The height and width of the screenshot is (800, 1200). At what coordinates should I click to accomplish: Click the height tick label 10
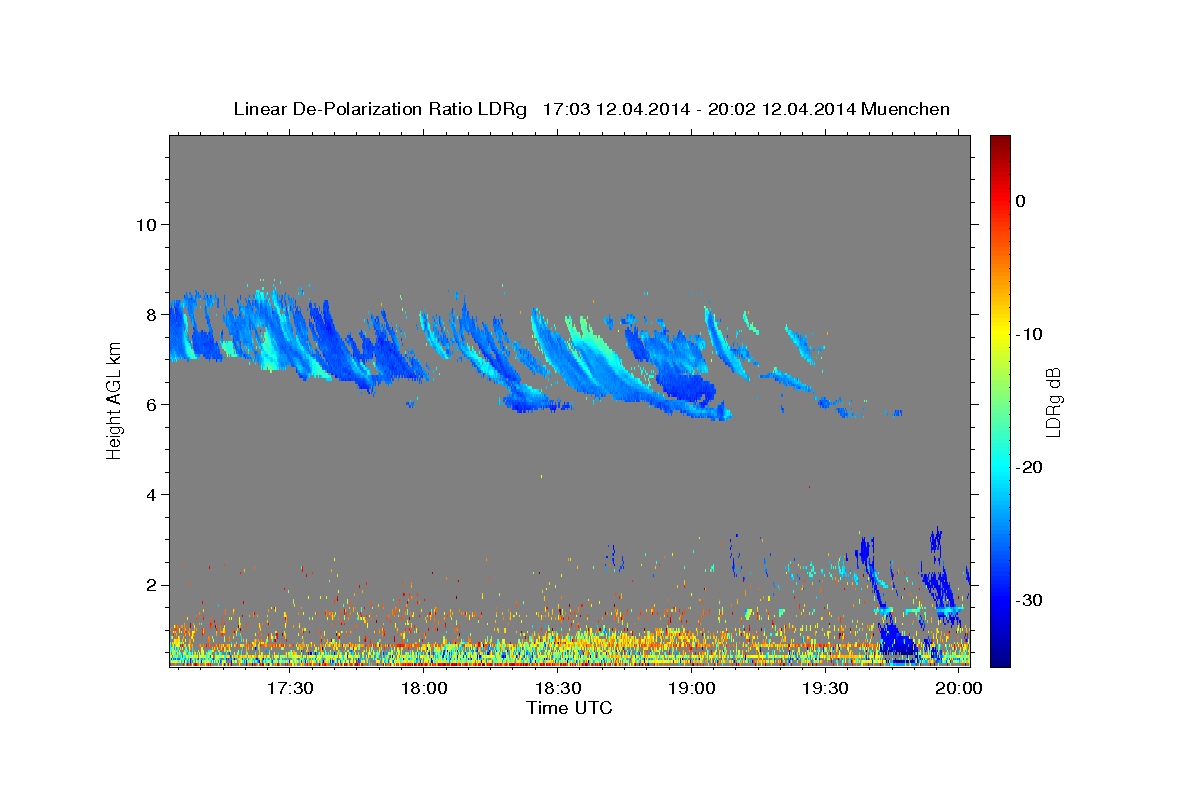146,224
